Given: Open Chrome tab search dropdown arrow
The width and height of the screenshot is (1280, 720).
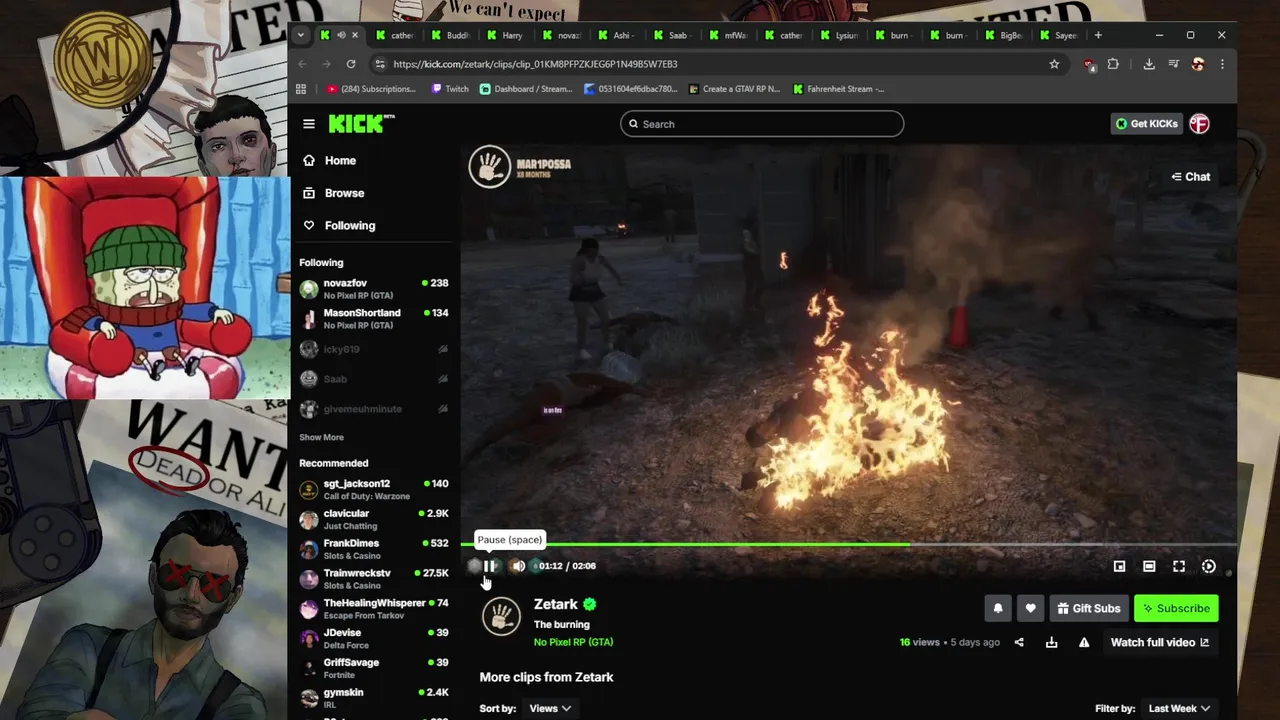Looking at the screenshot, I should (x=300, y=35).
